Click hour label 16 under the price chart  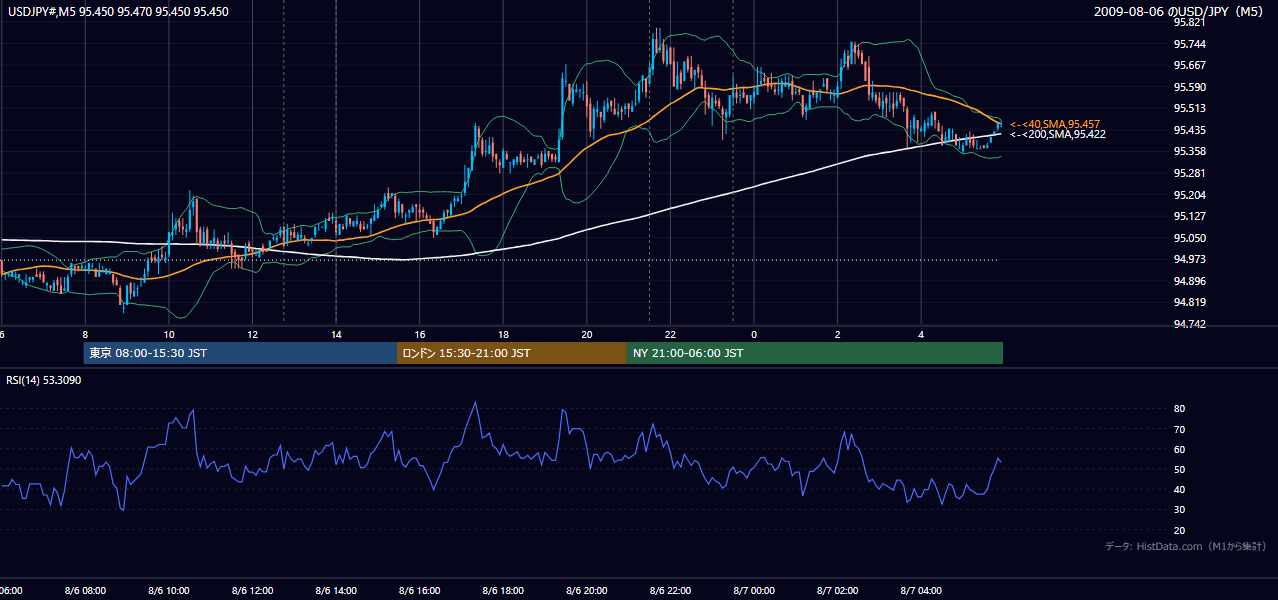(x=420, y=335)
